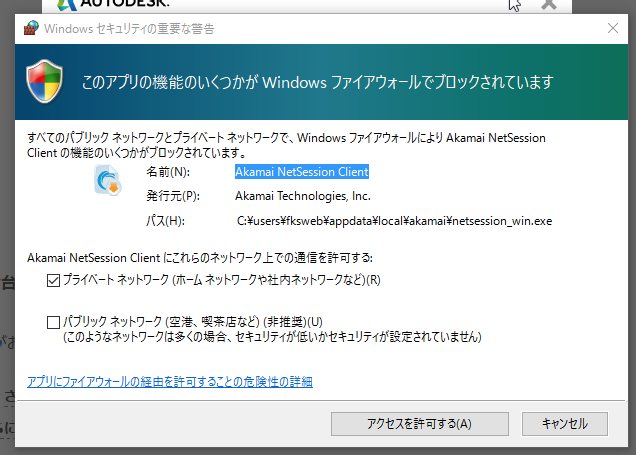Click the dialog title Windows セキュリティの重要な警告
The image size is (636, 455).
129,29
